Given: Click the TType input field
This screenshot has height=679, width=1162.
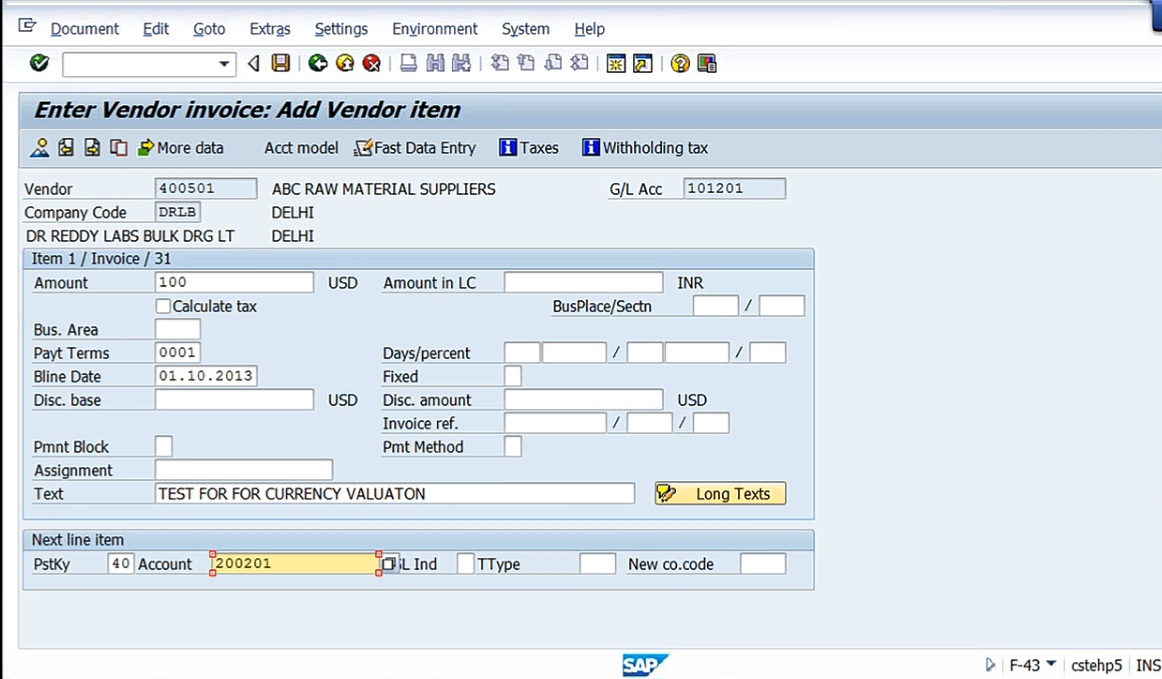Looking at the screenshot, I should tap(597, 563).
